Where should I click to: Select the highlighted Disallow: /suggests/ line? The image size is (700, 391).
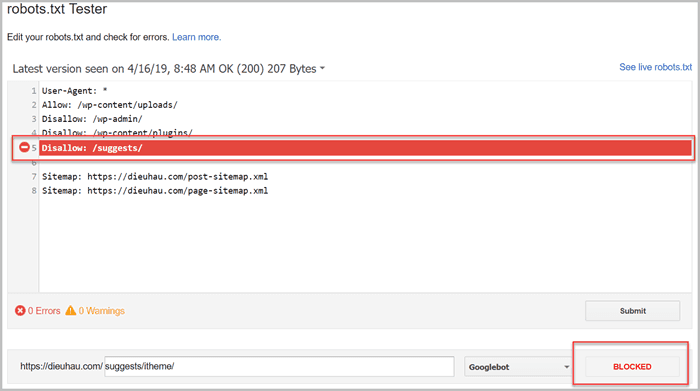pos(365,148)
